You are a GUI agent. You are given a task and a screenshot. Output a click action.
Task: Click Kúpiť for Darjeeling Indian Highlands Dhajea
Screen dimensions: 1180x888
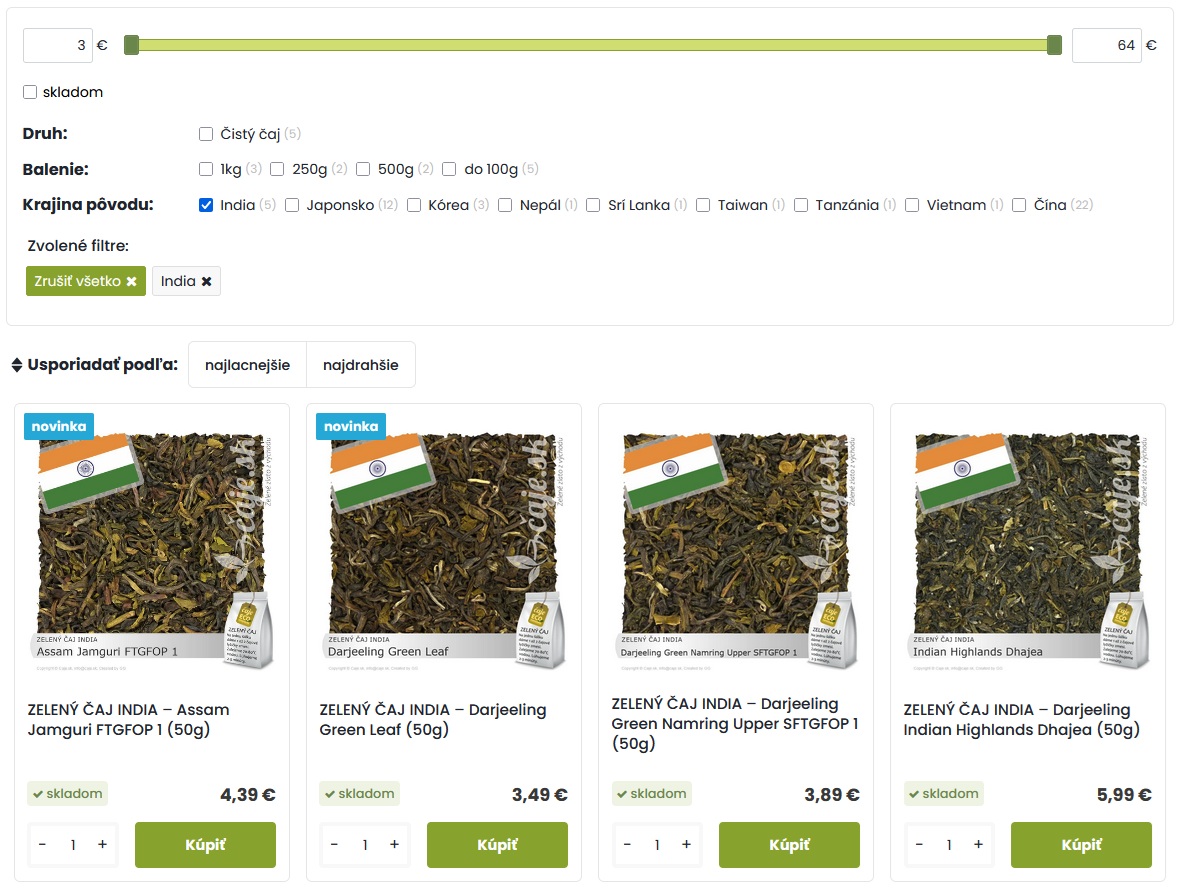pos(1081,845)
